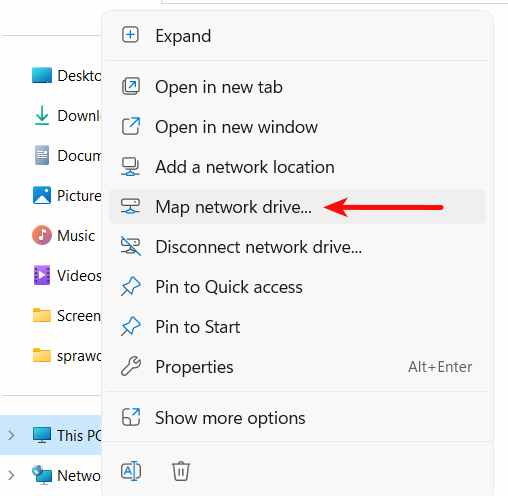
Task: Click the Properties wrench icon
Action: click(x=131, y=366)
